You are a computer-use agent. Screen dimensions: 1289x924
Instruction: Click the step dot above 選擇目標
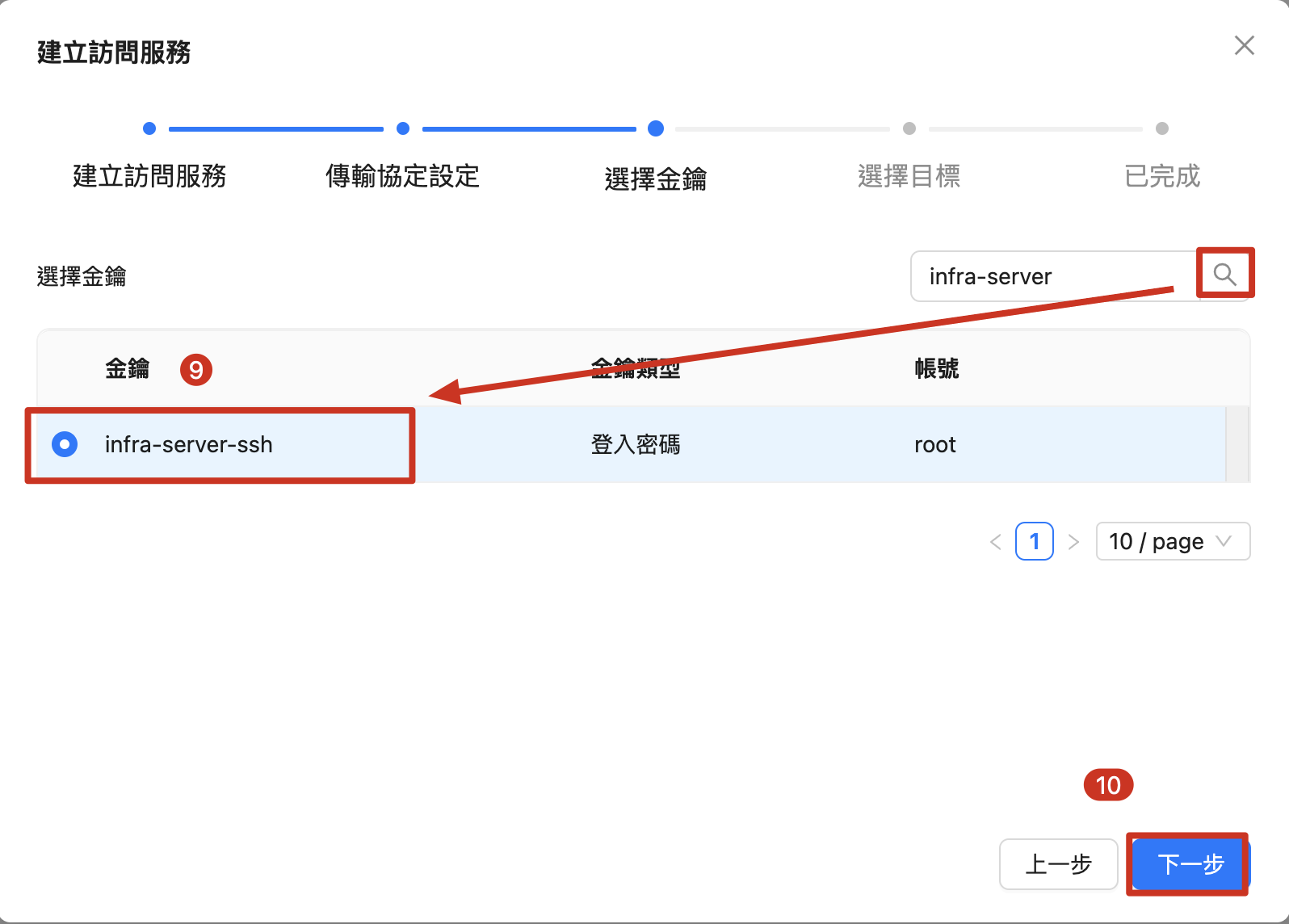(909, 128)
